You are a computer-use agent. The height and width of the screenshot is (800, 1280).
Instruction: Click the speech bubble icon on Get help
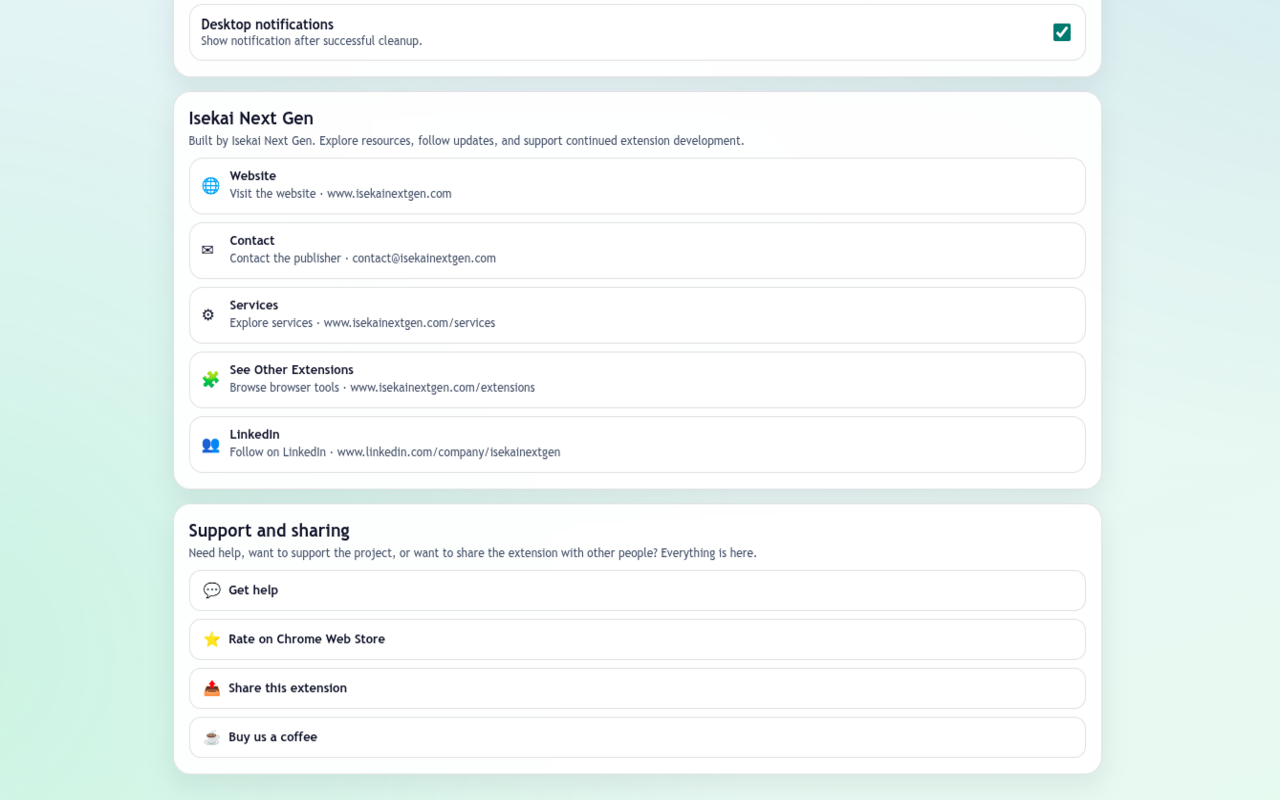point(212,590)
